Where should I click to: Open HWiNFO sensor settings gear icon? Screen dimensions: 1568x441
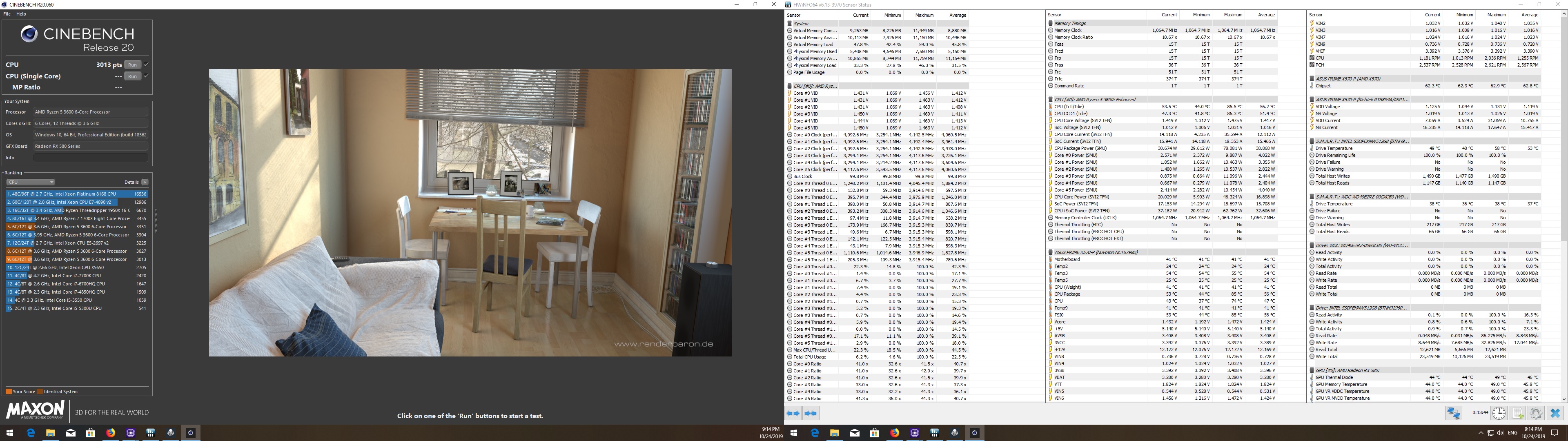tap(1536, 413)
